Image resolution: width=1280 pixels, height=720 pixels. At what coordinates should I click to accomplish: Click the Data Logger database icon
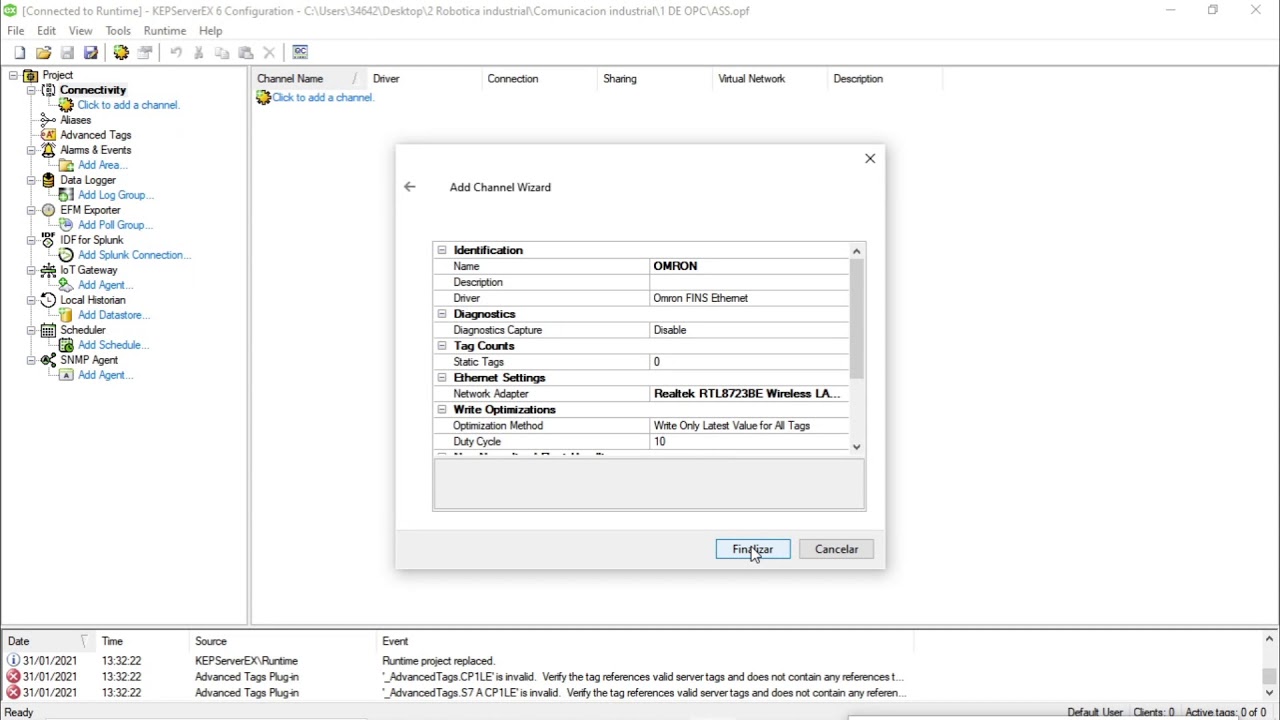click(48, 180)
